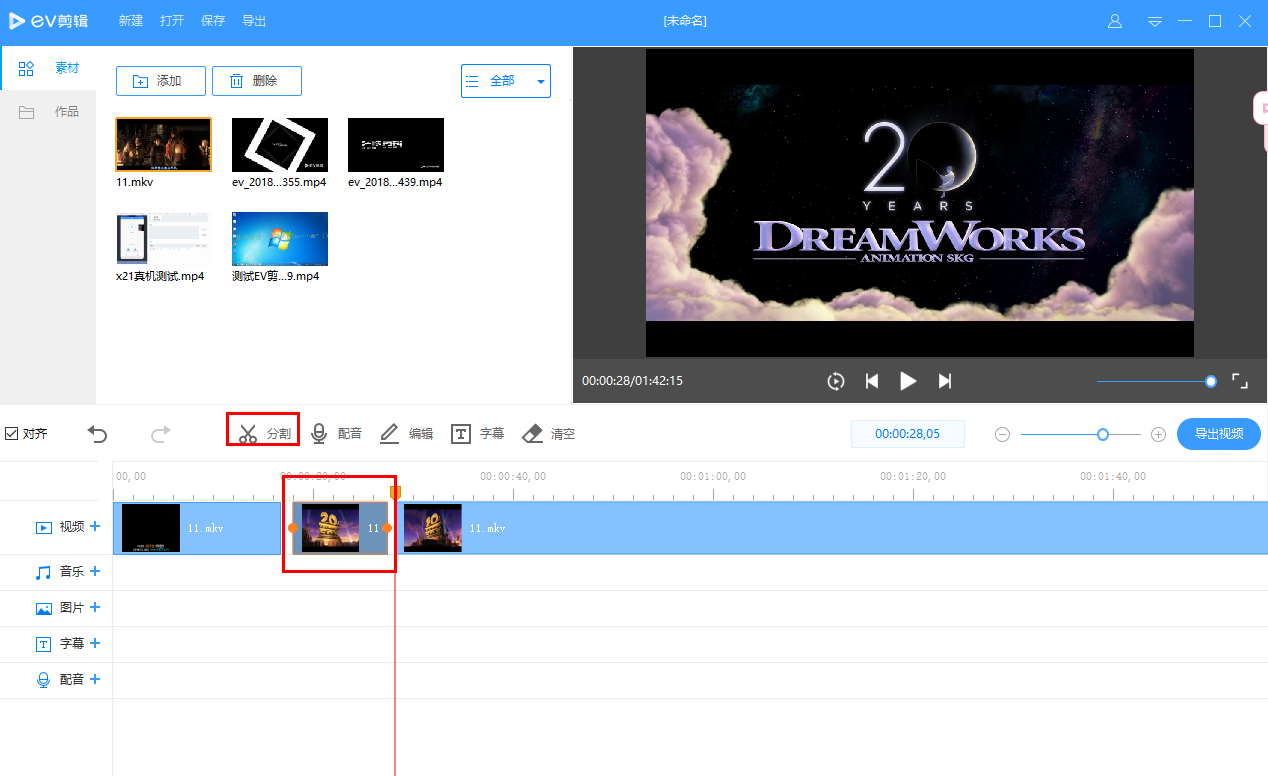The image size is (1268, 776).
Task: Add a new track to 视频 row
Action: click(x=95, y=526)
